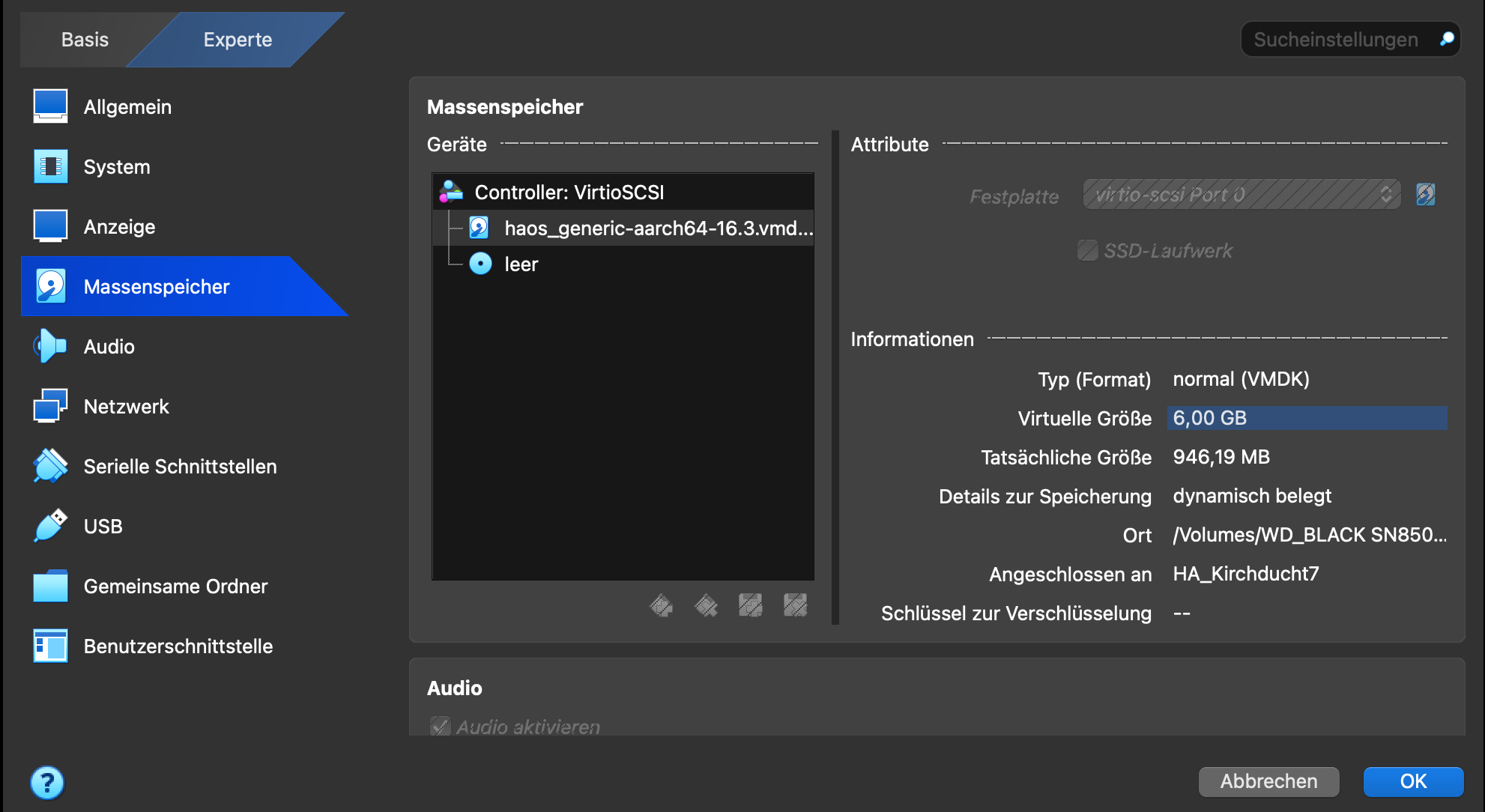Click the add controller icon below device list
1485x812 pixels.
click(661, 605)
